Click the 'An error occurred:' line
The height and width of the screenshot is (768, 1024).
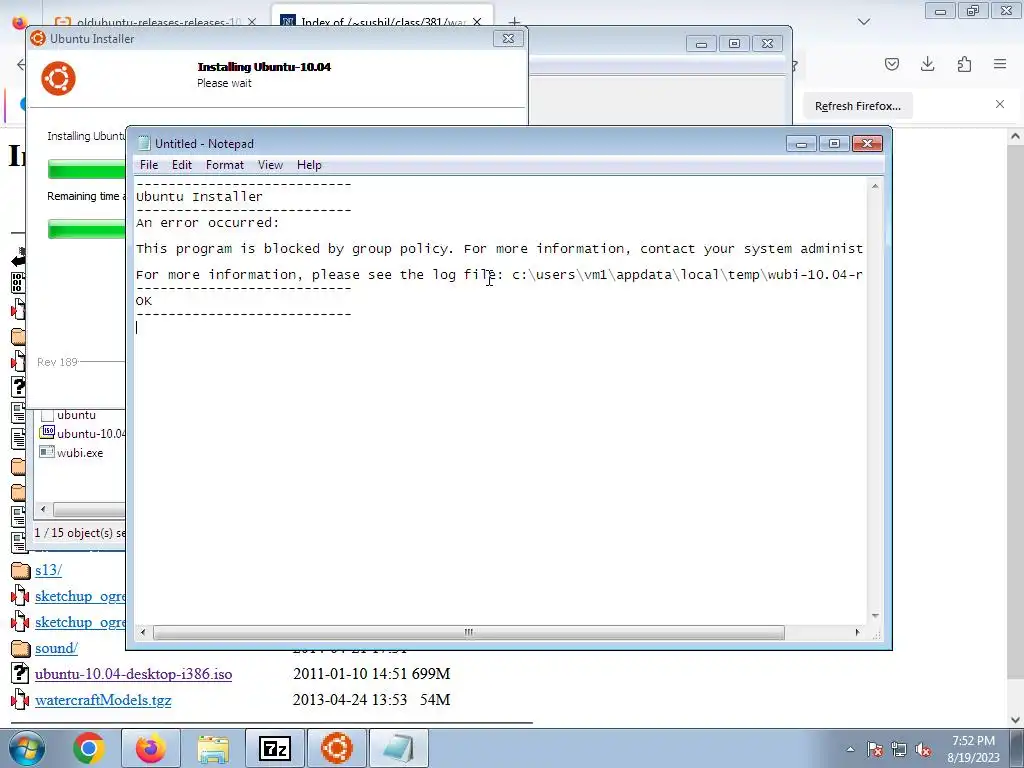(208, 223)
